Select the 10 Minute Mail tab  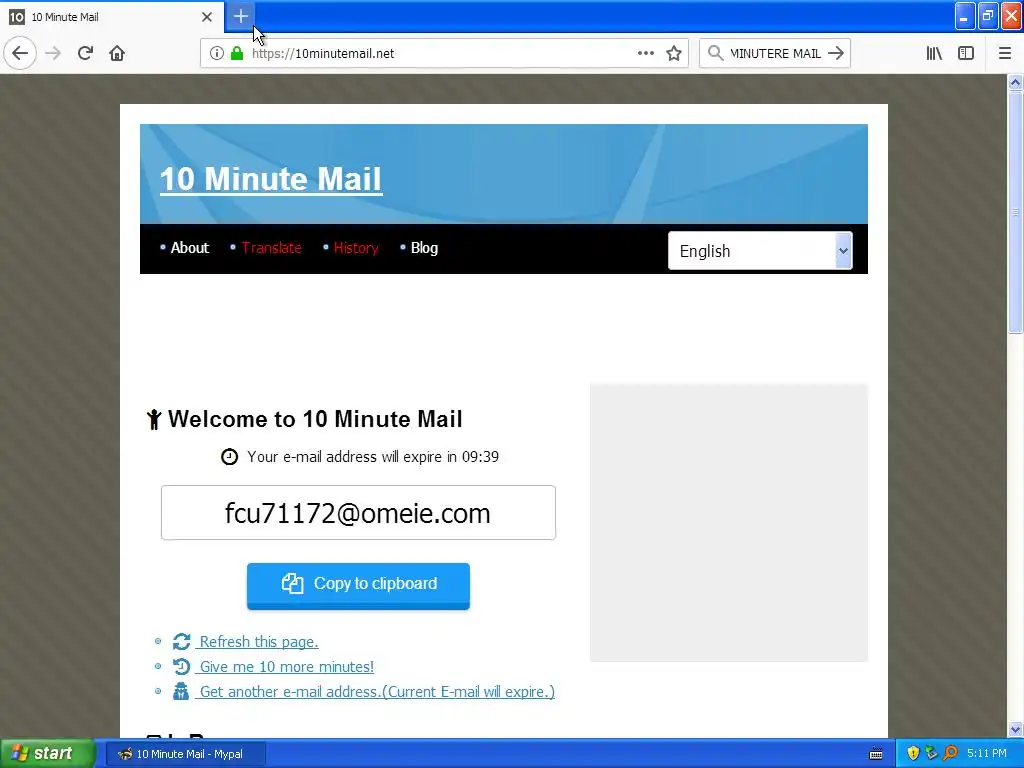pyautogui.click(x=111, y=17)
